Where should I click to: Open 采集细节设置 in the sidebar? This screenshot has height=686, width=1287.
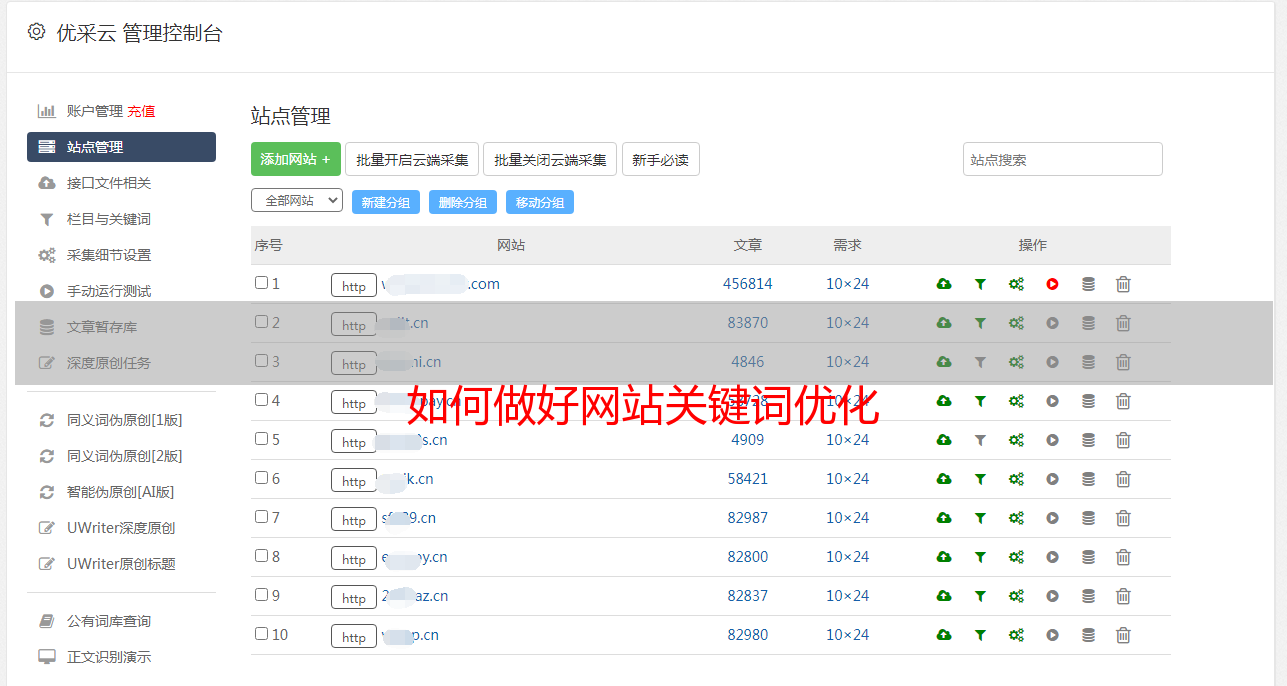pyautogui.click(x=108, y=255)
